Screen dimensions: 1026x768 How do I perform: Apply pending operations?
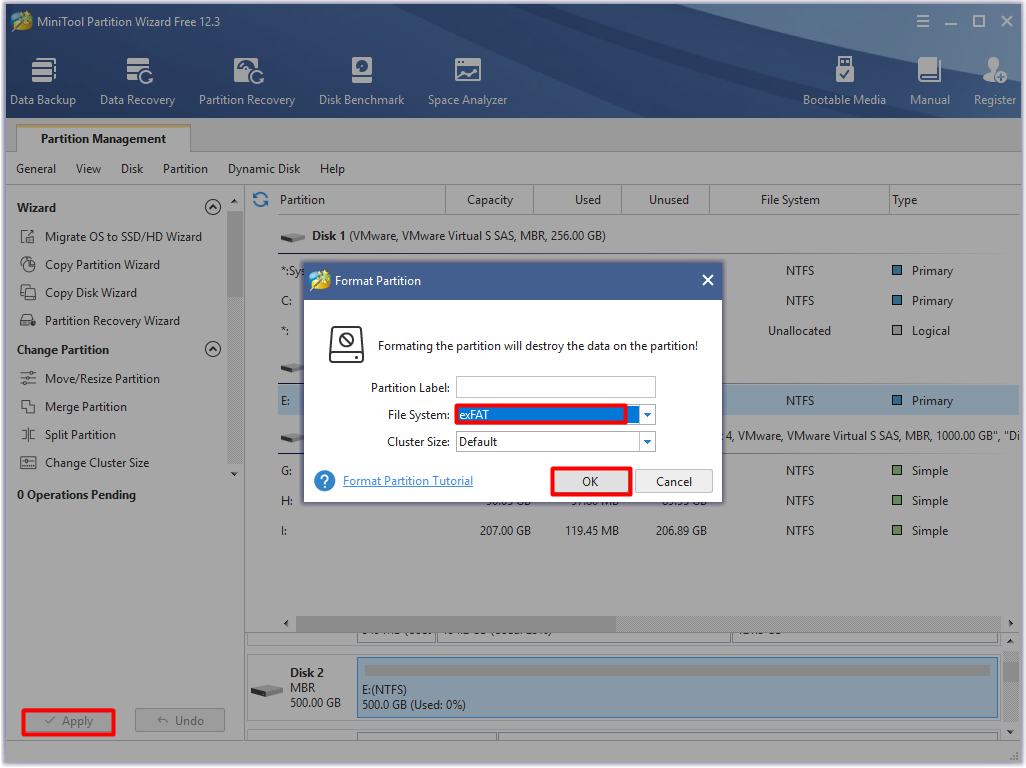pos(68,720)
